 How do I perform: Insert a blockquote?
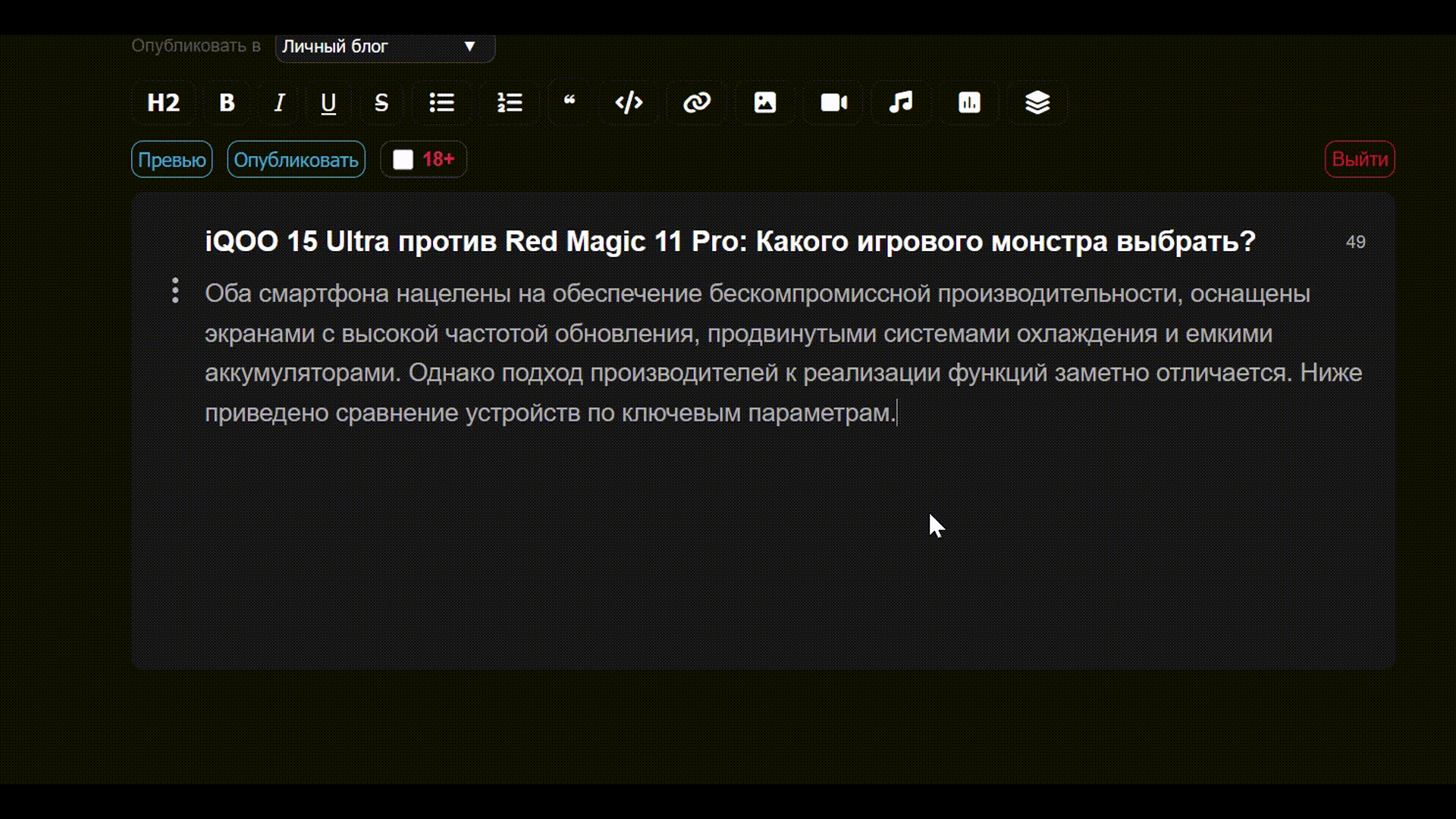pos(570,102)
